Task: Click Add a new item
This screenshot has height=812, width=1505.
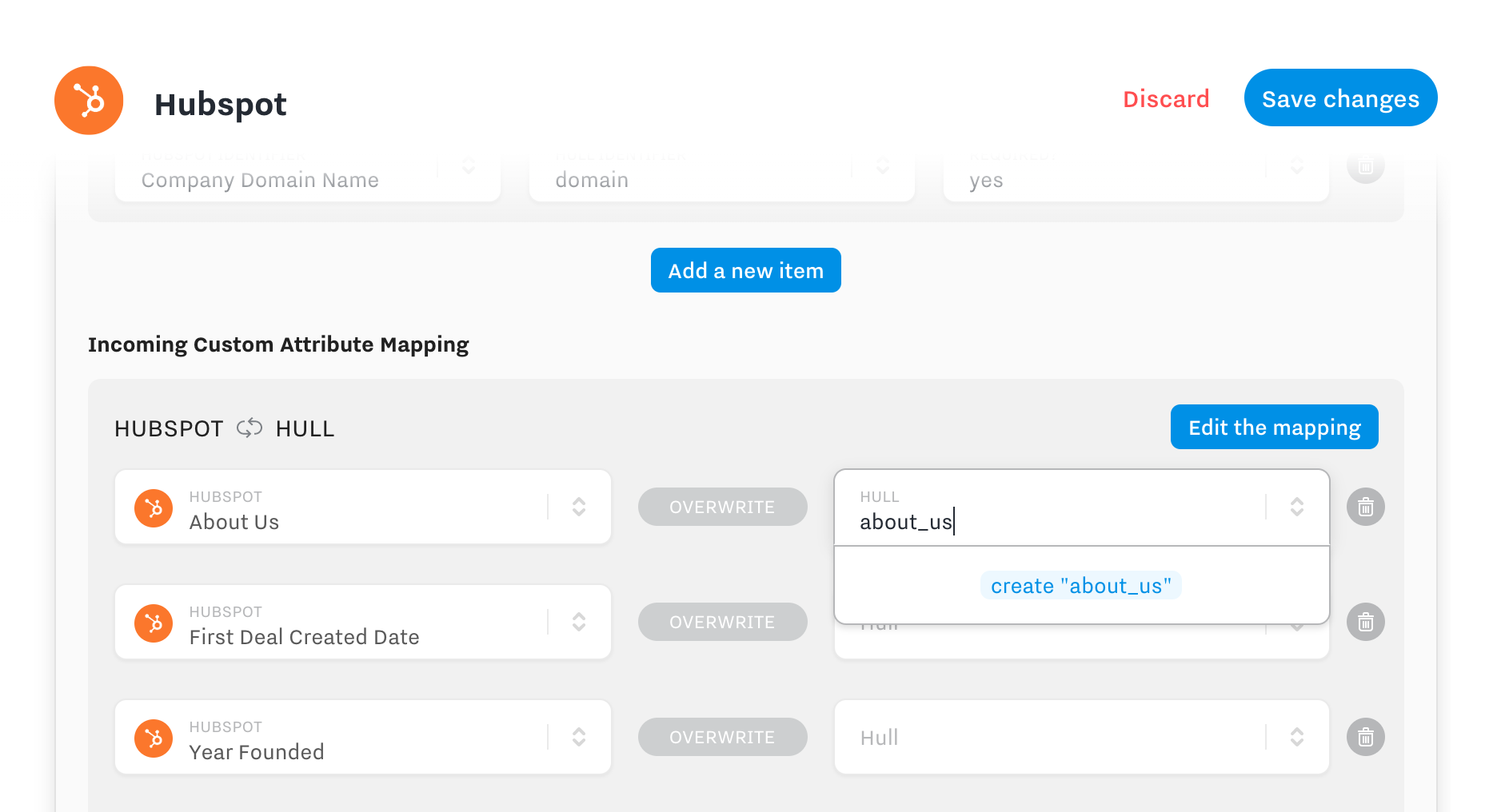Action: (745, 270)
